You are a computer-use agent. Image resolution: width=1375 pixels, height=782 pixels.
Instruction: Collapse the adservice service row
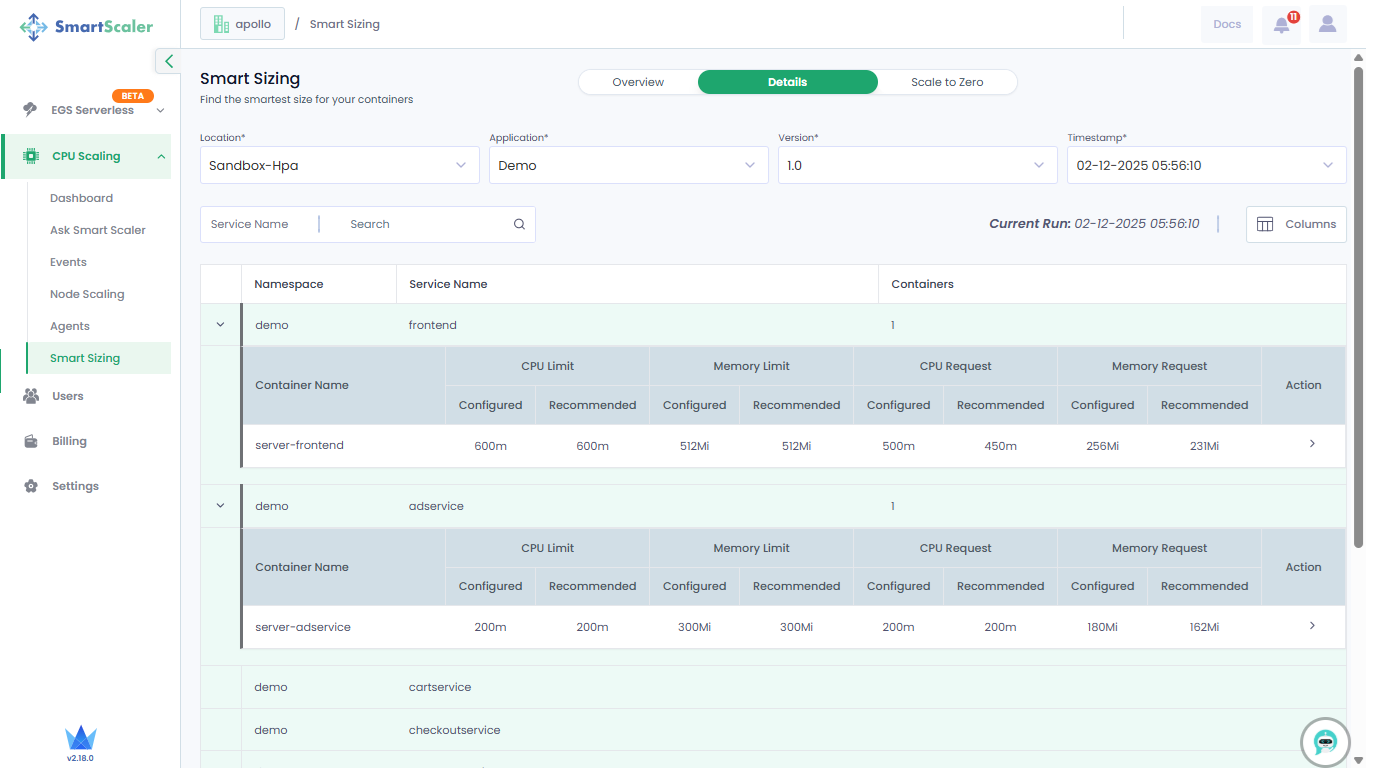(221, 506)
